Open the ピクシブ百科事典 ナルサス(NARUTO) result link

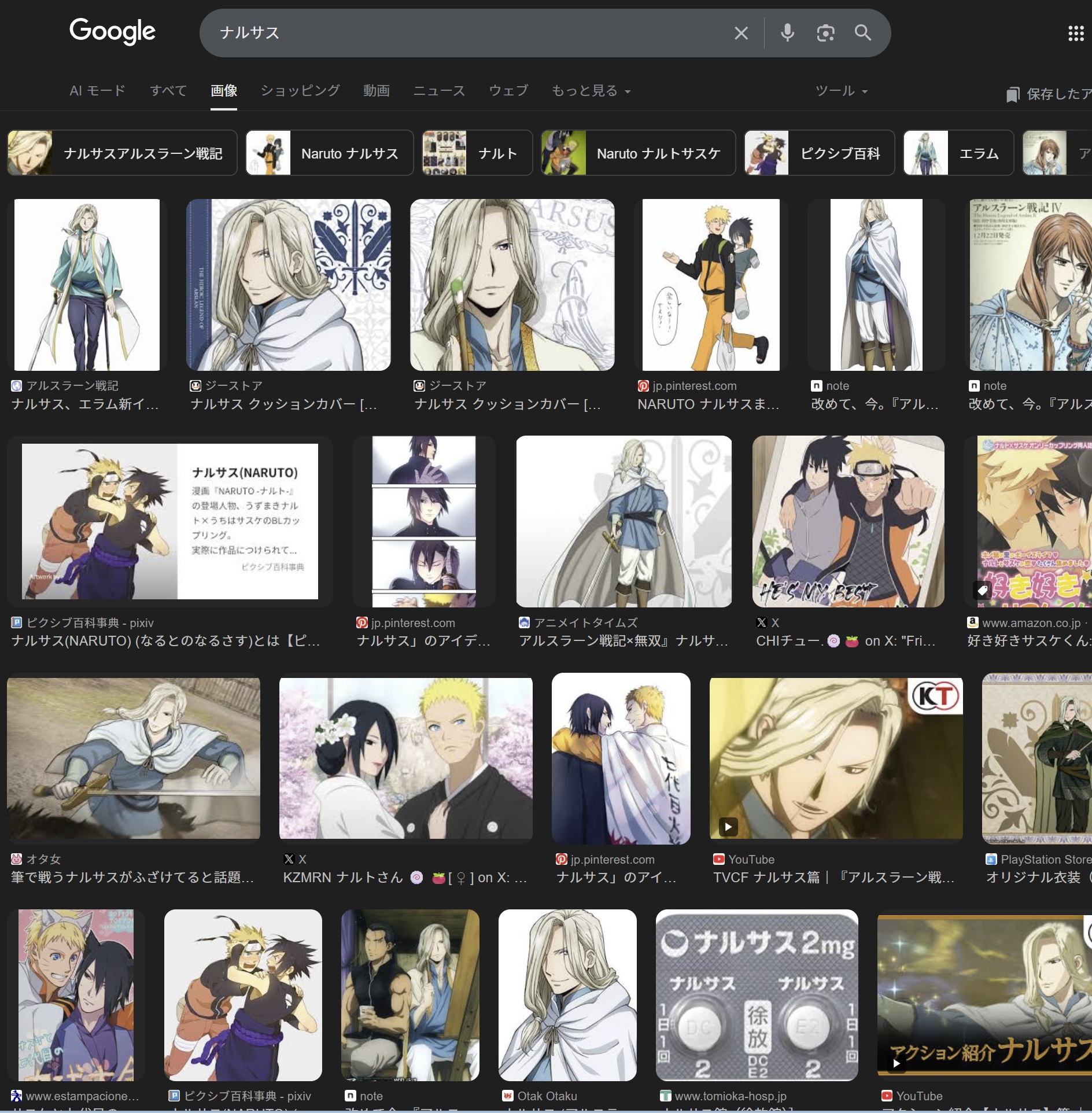pyautogui.click(x=165, y=640)
